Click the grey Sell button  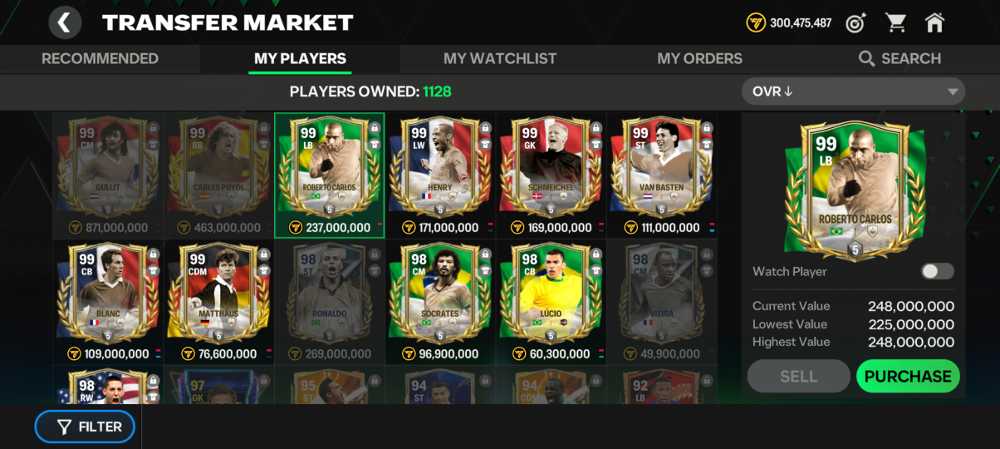[x=798, y=376]
